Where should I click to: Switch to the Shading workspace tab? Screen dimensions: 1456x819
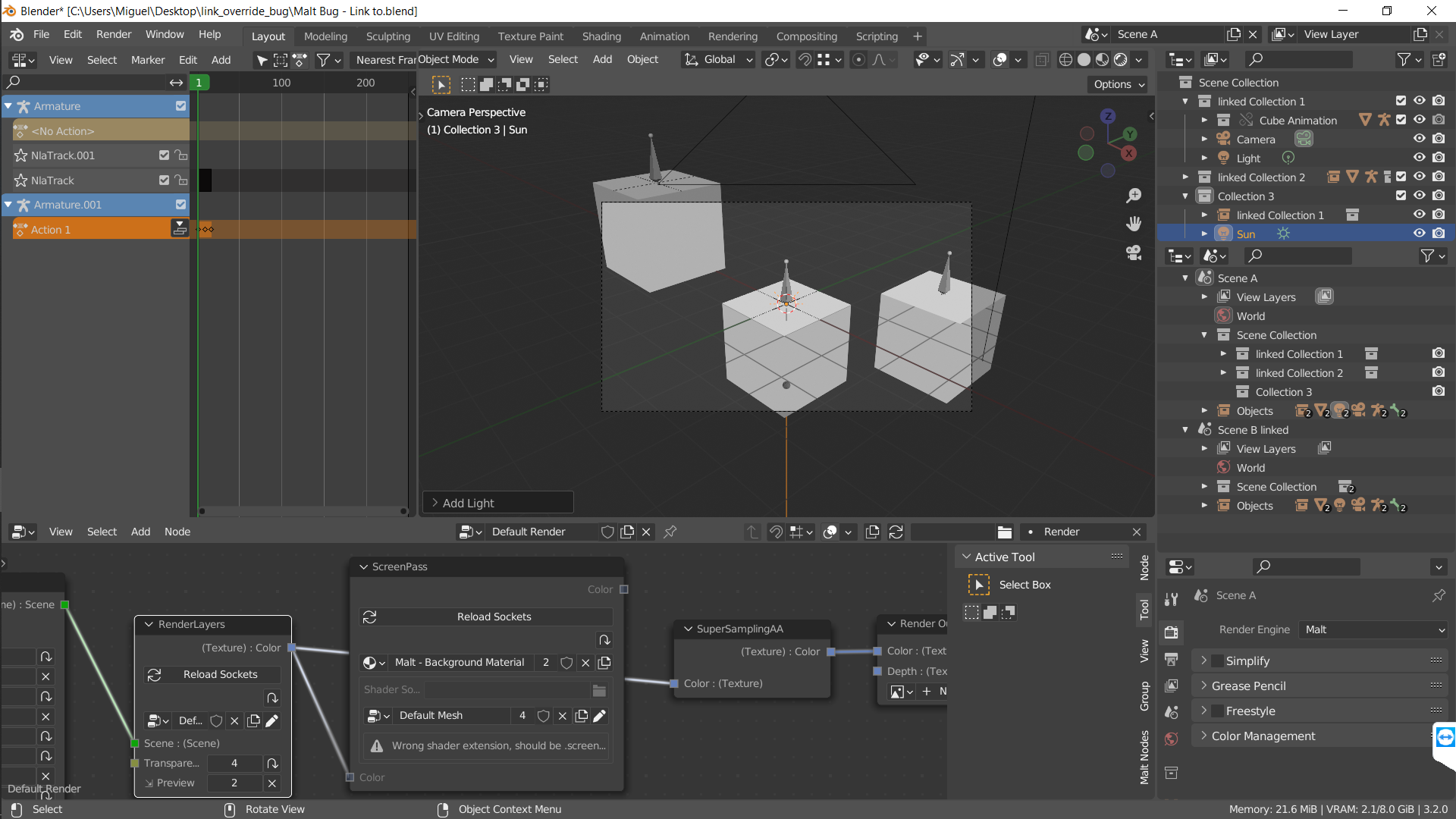coord(601,36)
